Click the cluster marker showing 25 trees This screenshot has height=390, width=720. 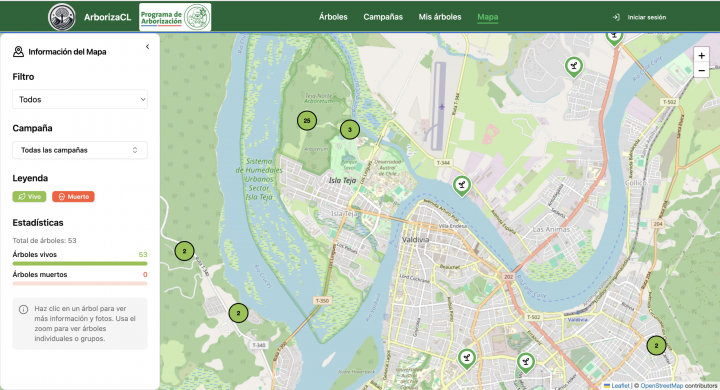coord(307,121)
